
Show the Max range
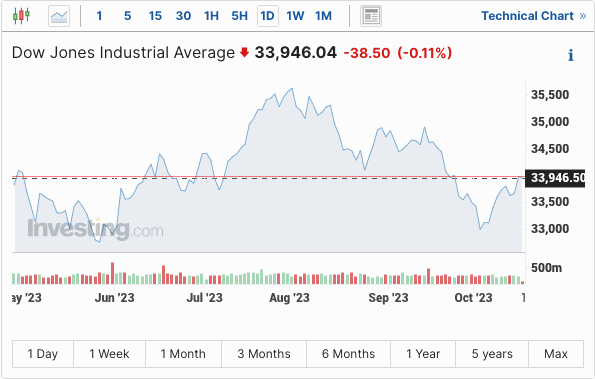pyautogui.click(x=556, y=354)
